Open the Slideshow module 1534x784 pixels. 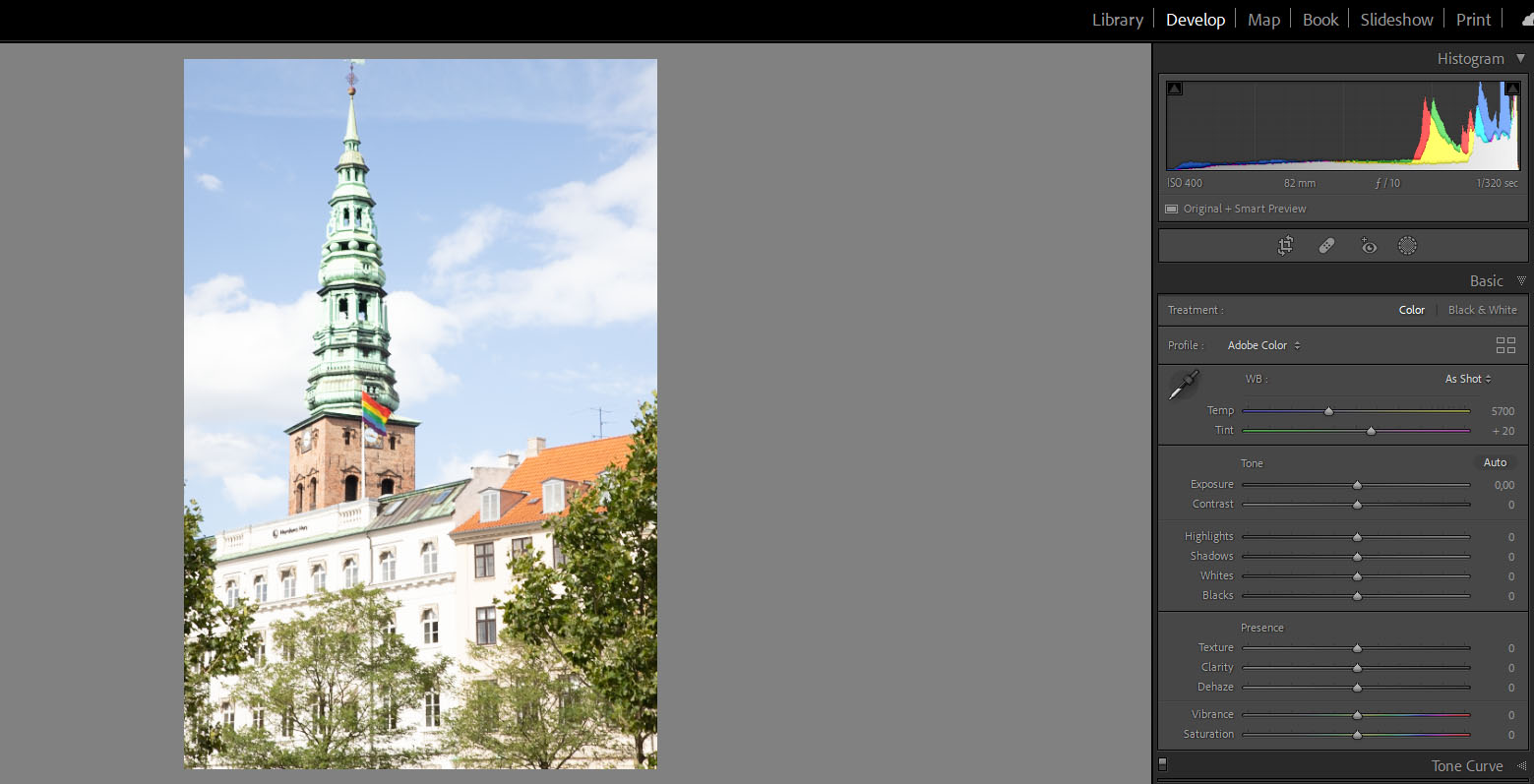tap(1396, 20)
